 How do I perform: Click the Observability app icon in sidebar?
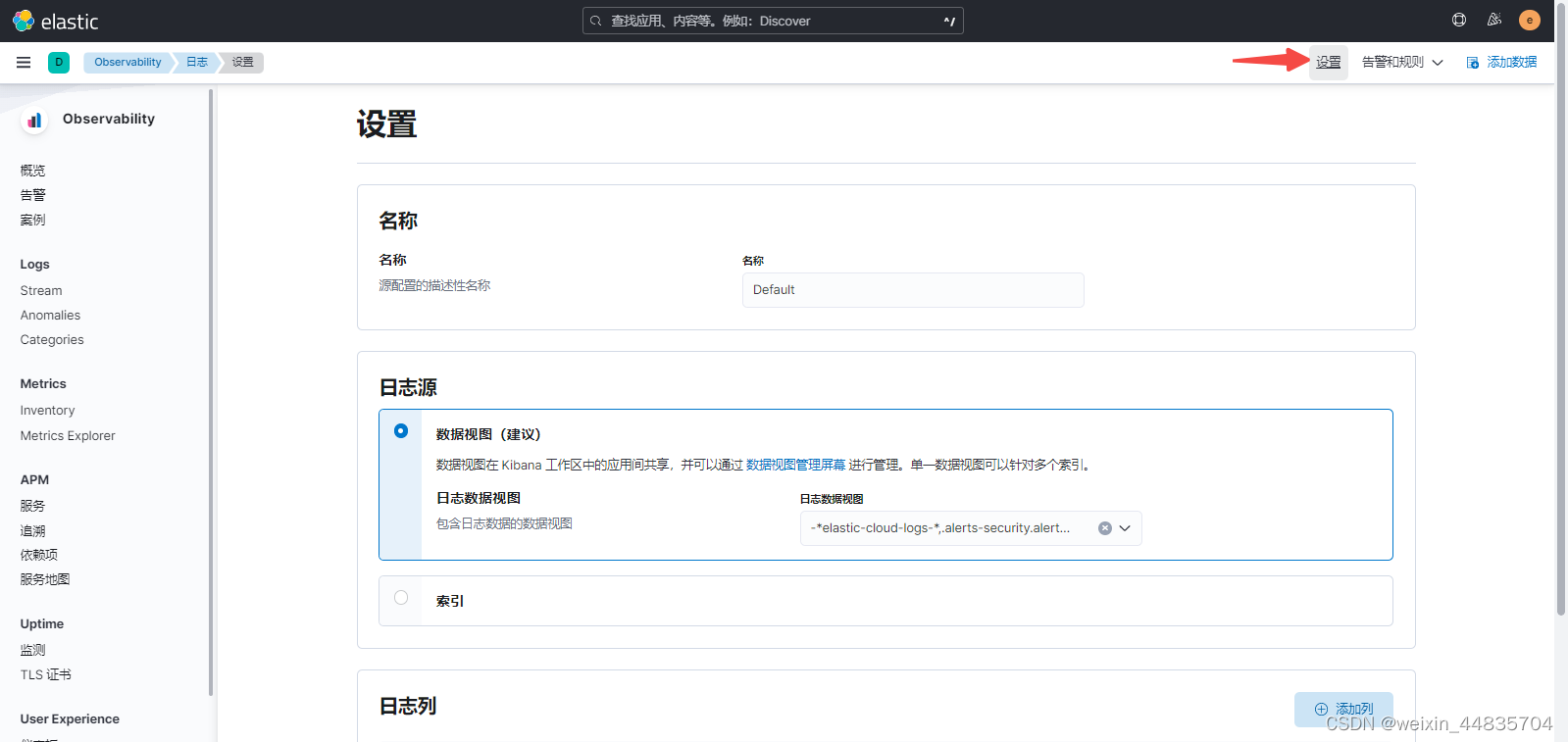[34, 120]
